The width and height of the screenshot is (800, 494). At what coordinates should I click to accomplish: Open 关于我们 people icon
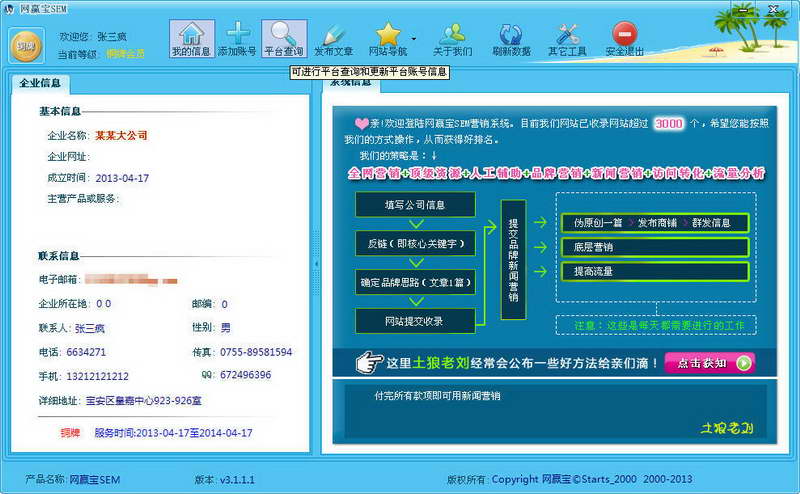453,39
